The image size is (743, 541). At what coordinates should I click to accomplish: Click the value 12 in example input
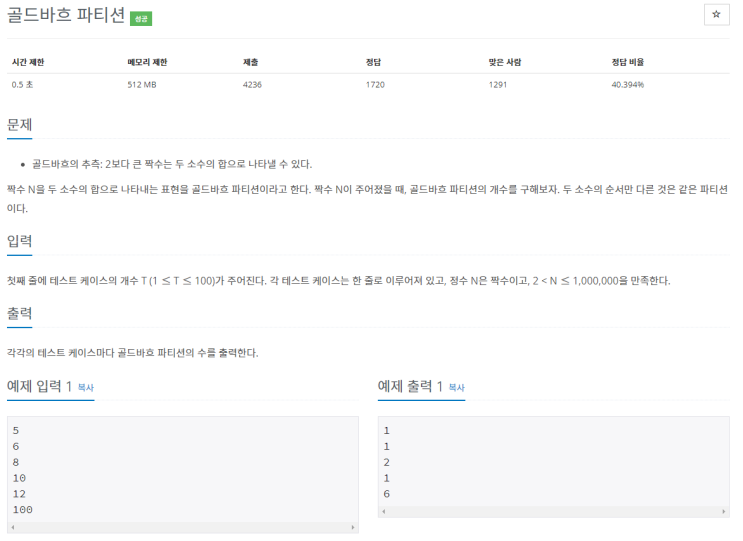tap(19, 494)
